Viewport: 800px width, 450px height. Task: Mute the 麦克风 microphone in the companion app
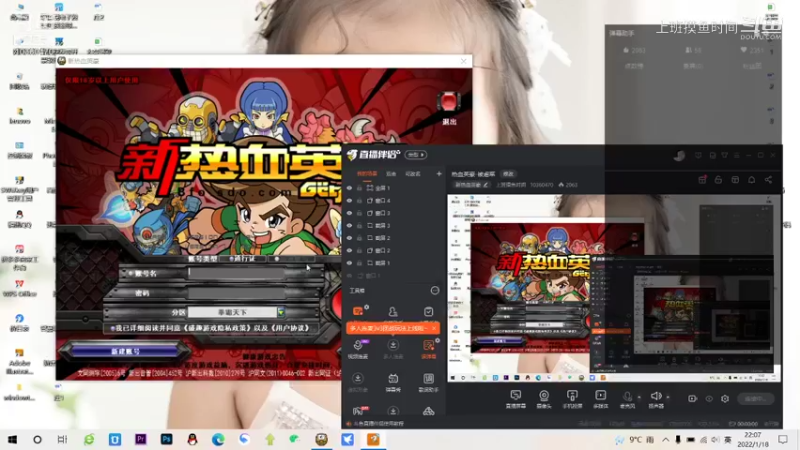(627, 399)
